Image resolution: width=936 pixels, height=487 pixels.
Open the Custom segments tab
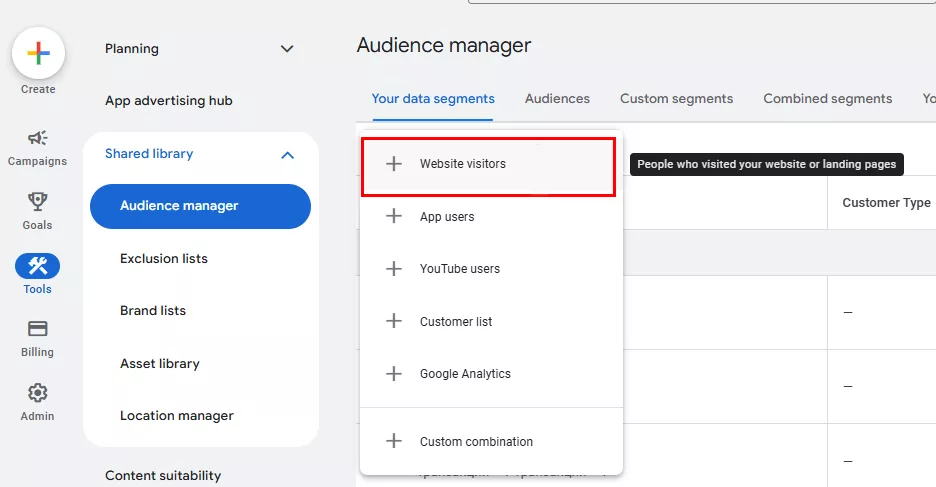coord(676,99)
